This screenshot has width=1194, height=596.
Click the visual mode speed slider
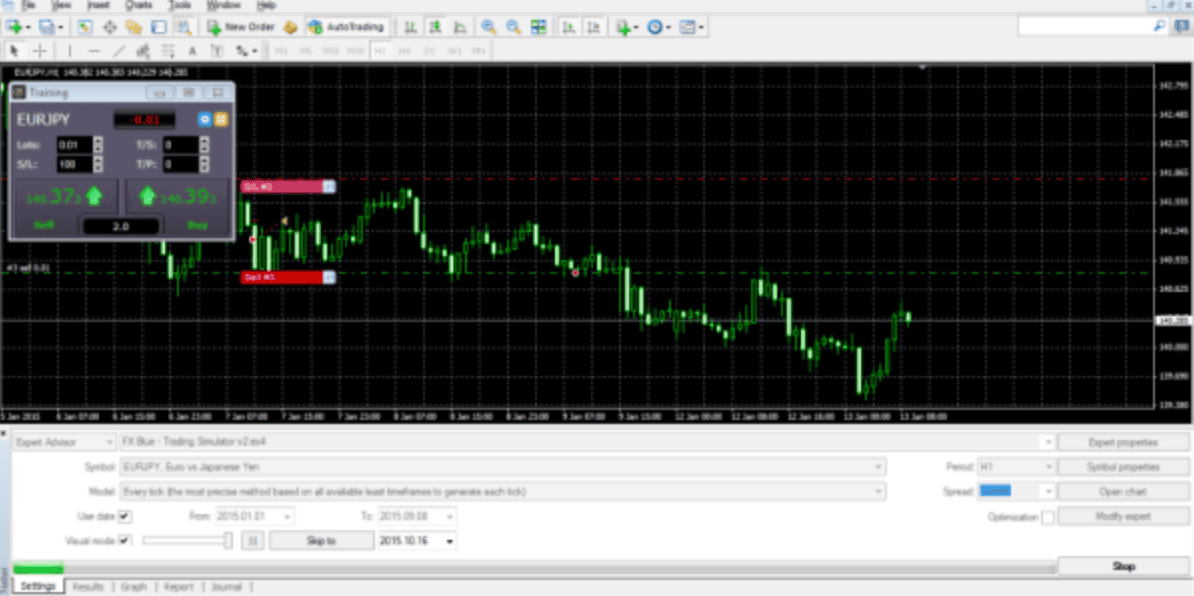coord(186,541)
